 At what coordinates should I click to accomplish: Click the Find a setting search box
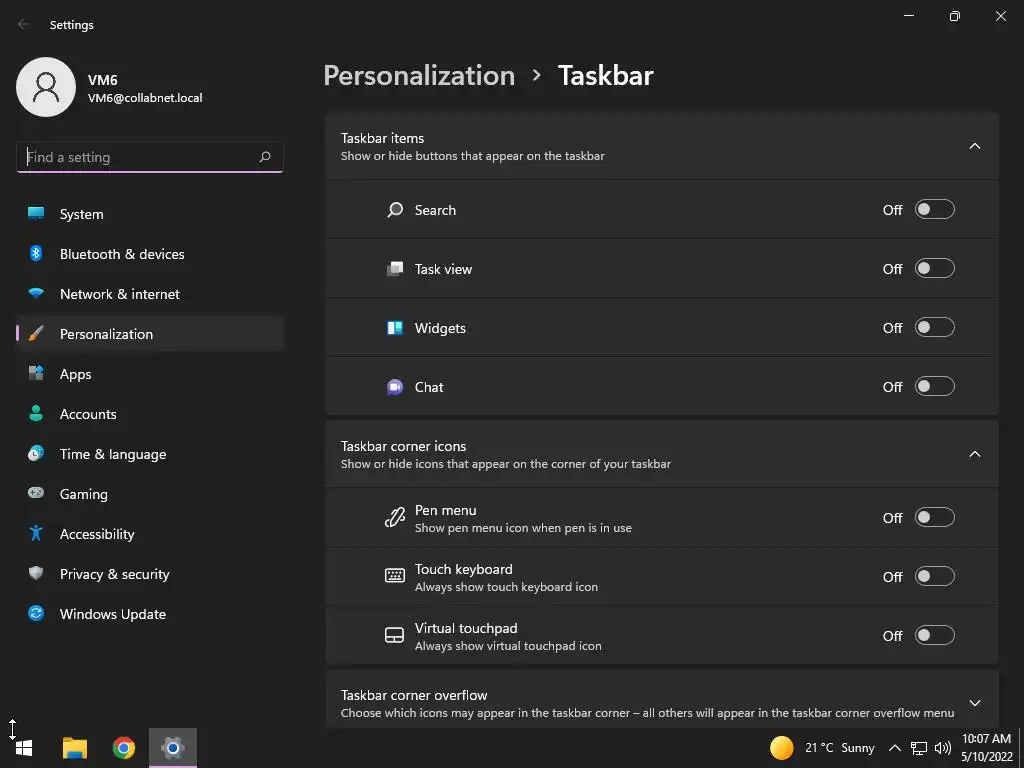coord(138,157)
